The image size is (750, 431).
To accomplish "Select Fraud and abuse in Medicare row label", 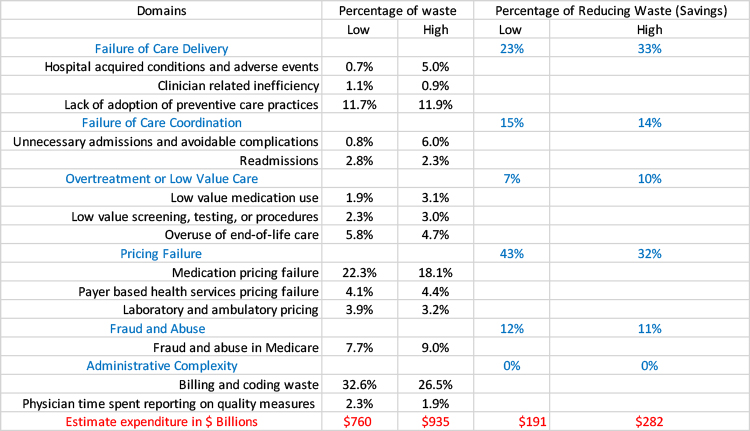I will [238, 347].
